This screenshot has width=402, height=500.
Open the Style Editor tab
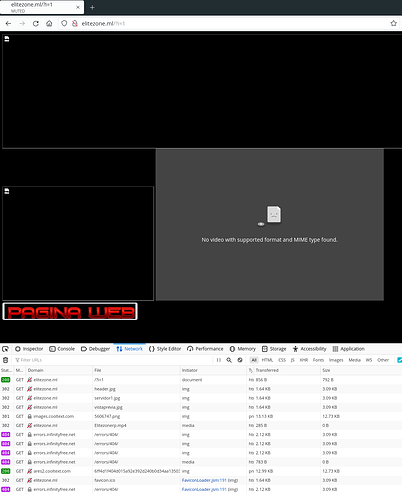pos(165,349)
